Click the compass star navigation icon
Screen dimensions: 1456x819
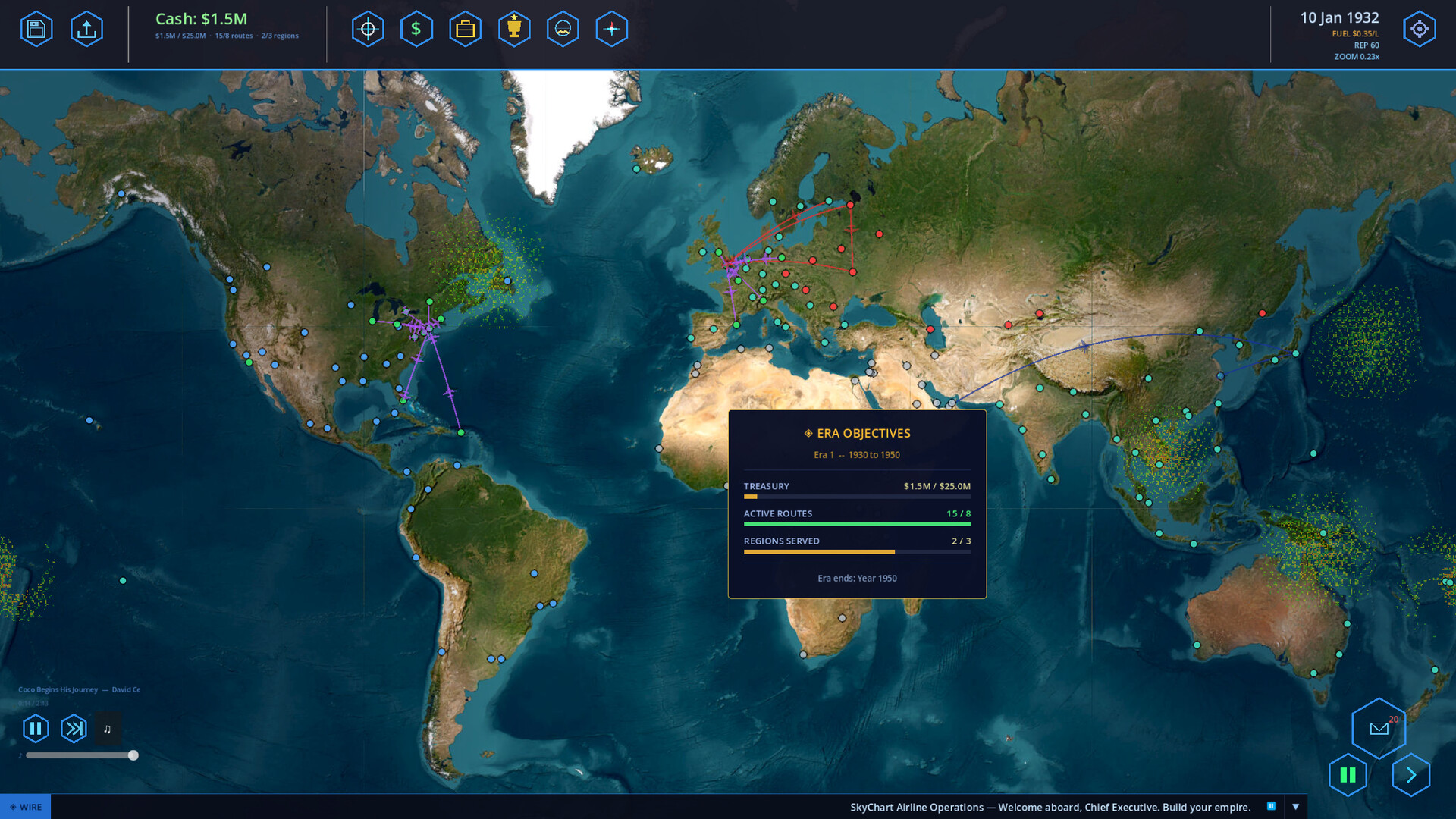point(611,30)
